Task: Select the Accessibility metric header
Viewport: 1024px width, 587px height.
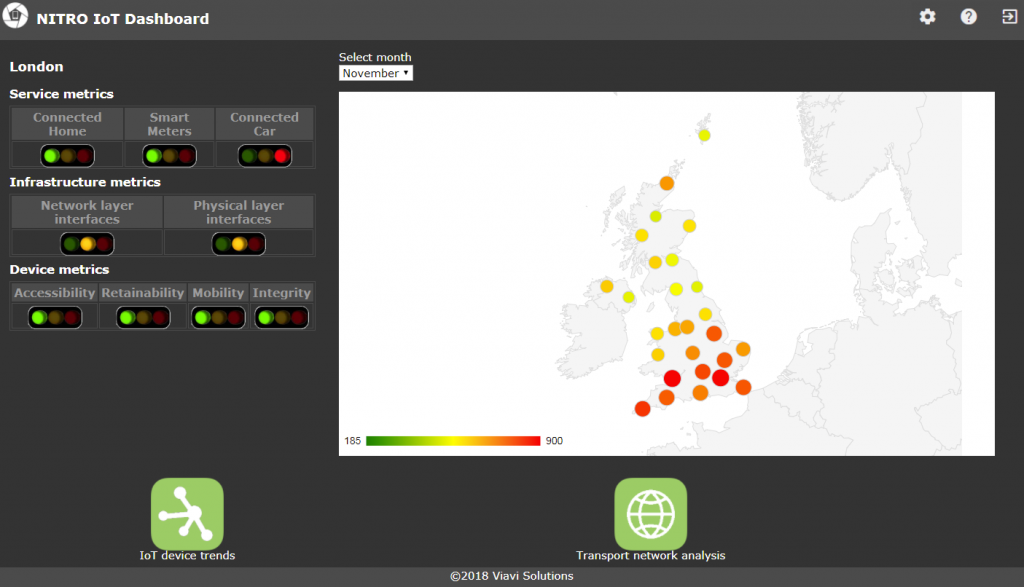Action: pos(55,293)
